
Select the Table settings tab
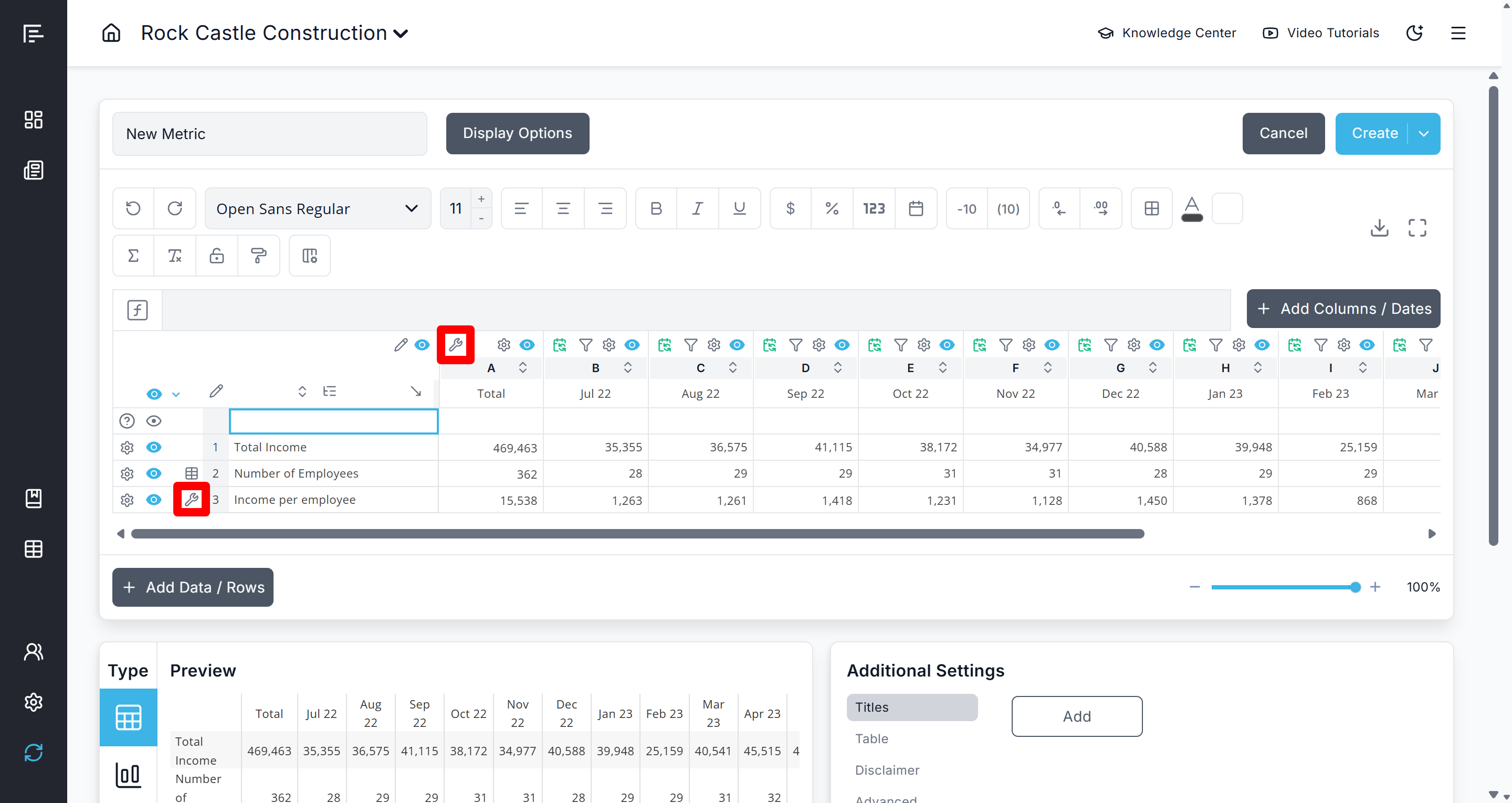coord(871,738)
